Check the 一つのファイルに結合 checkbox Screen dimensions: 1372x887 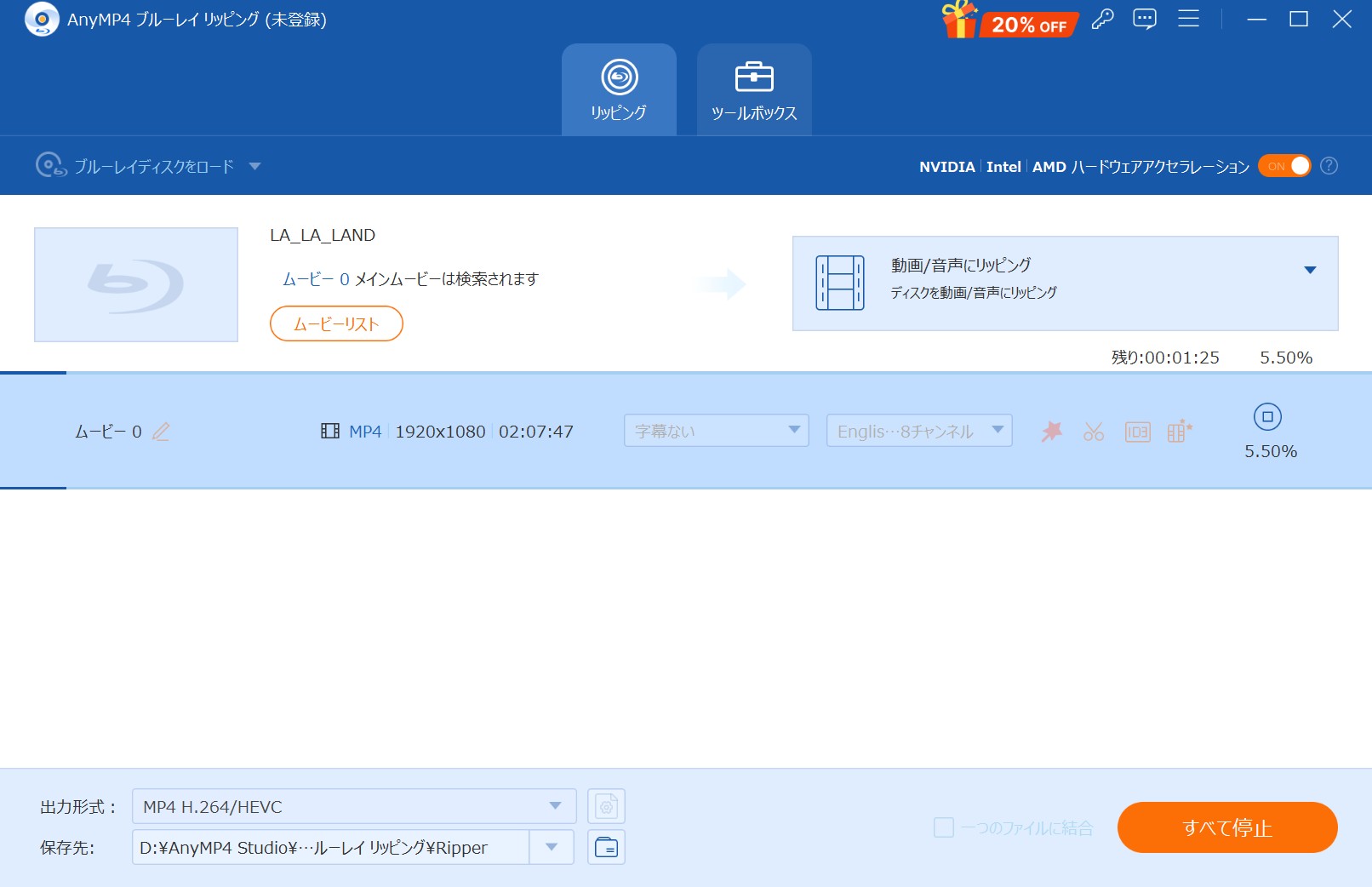coord(944,827)
